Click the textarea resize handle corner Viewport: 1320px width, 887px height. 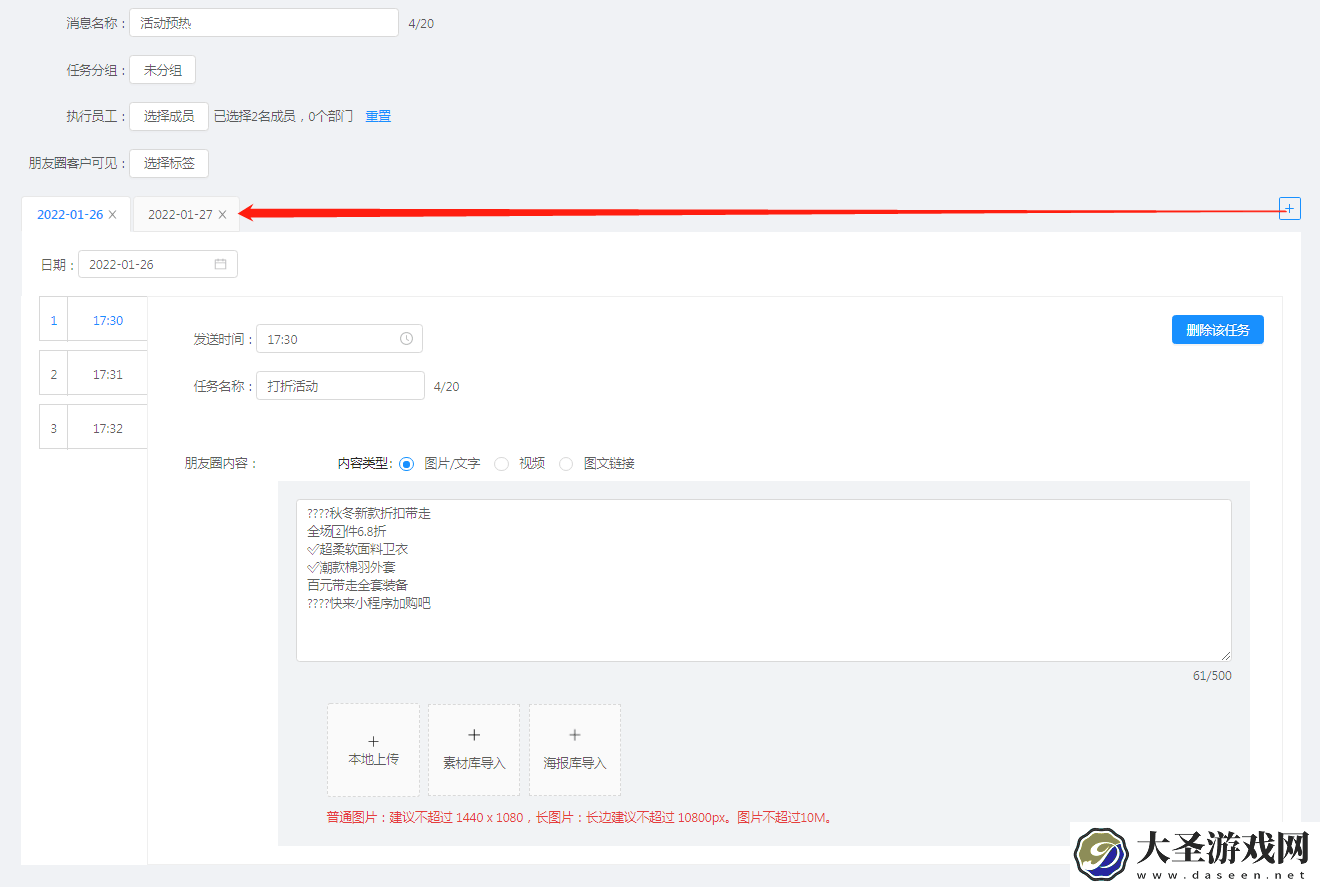click(x=1225, y=655)
